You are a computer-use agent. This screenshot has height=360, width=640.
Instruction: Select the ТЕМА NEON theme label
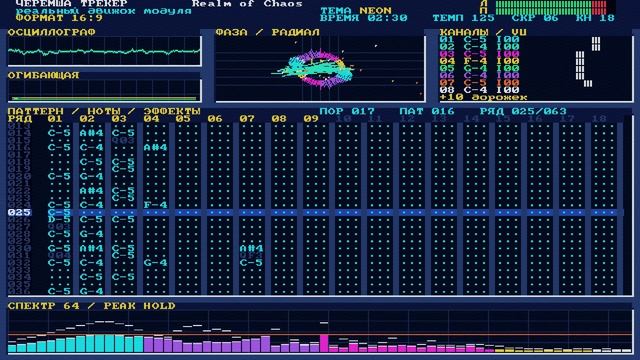[356, 11]
